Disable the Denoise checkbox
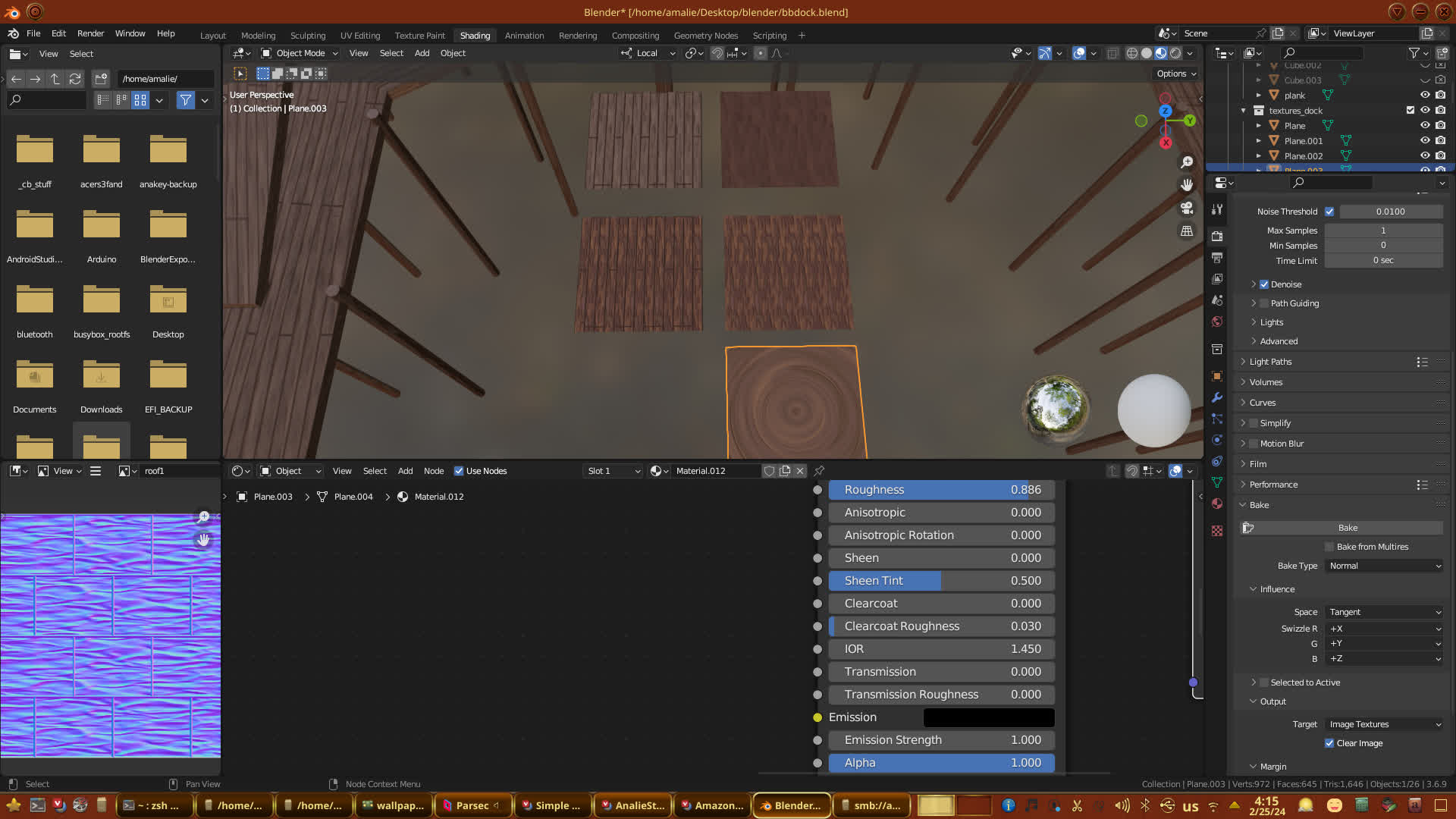1456x819 pixels. (x=1264, y=284)
